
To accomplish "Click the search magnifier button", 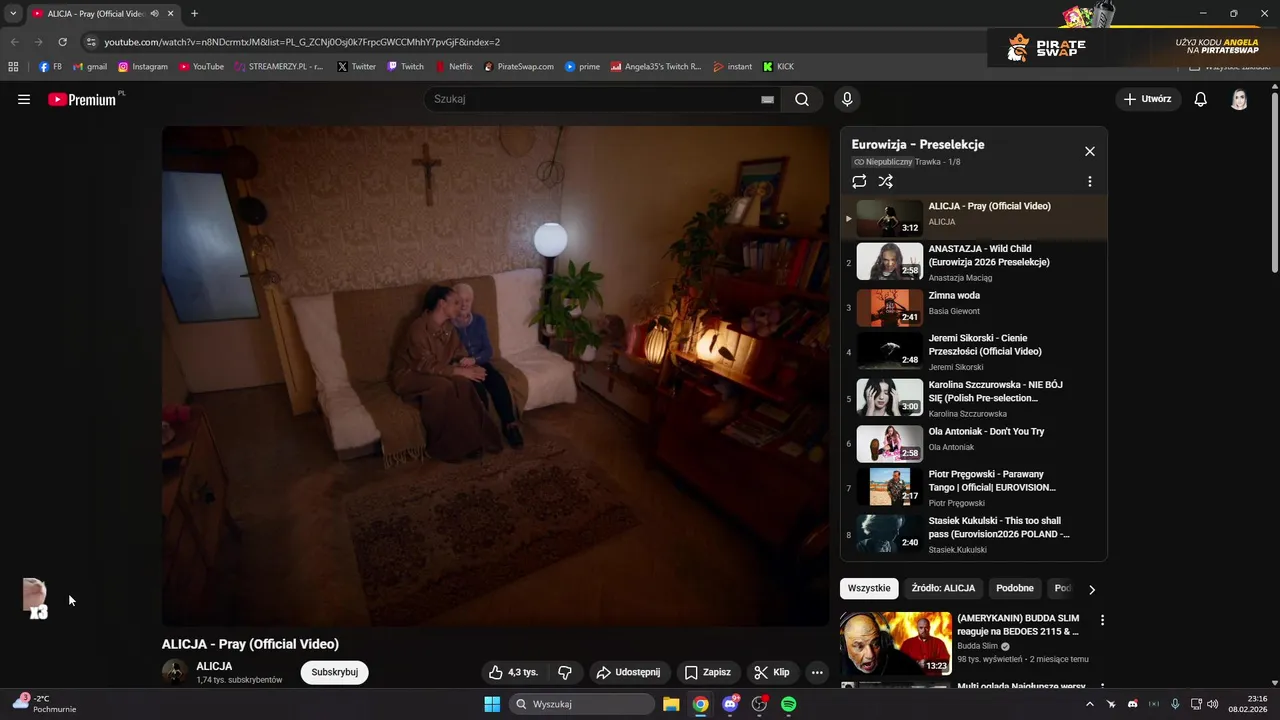I will tap(802, 99).
